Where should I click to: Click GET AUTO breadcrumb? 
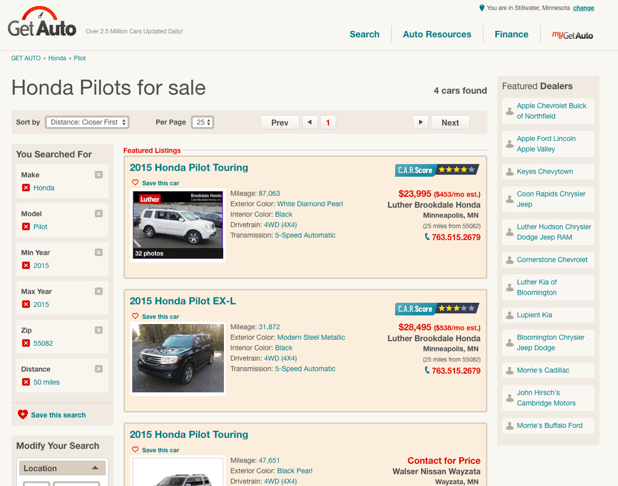[26, 58]
